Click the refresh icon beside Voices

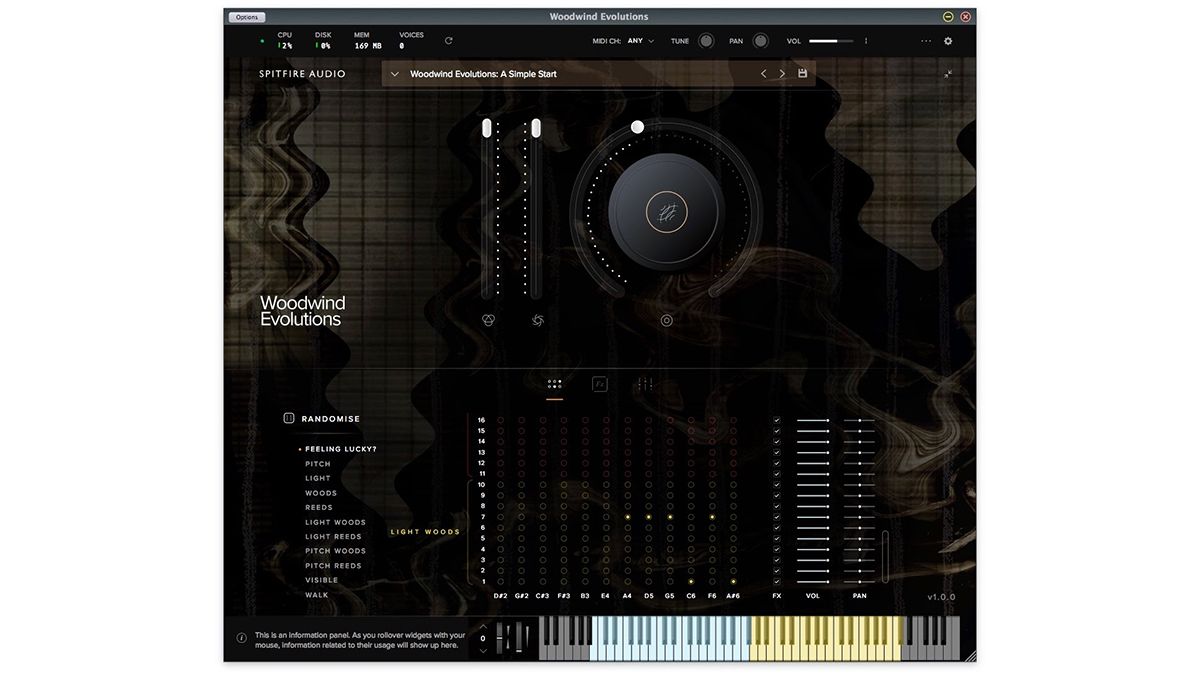tap(448, 41)
